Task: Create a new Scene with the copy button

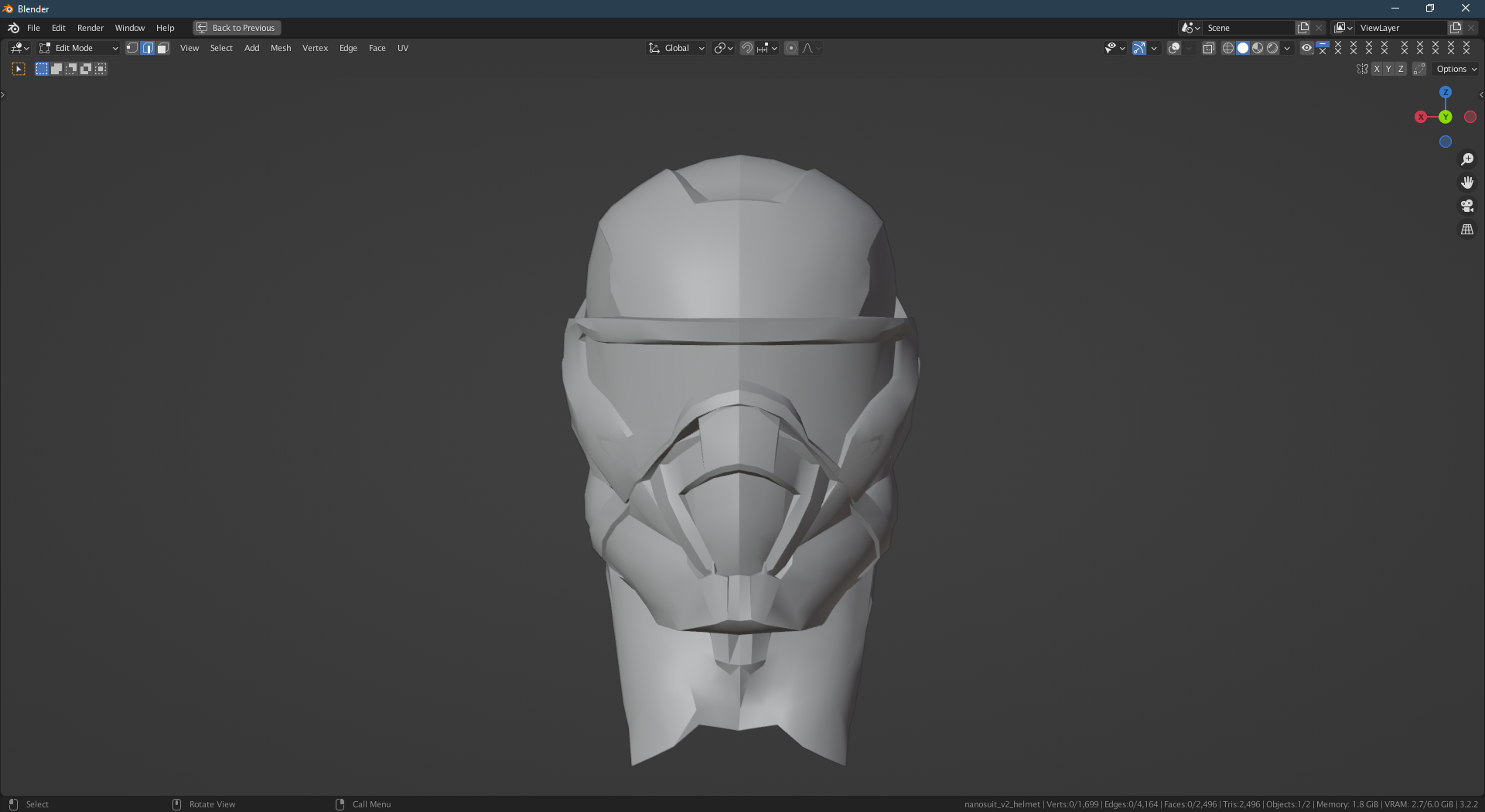Action: point(1304,27)
